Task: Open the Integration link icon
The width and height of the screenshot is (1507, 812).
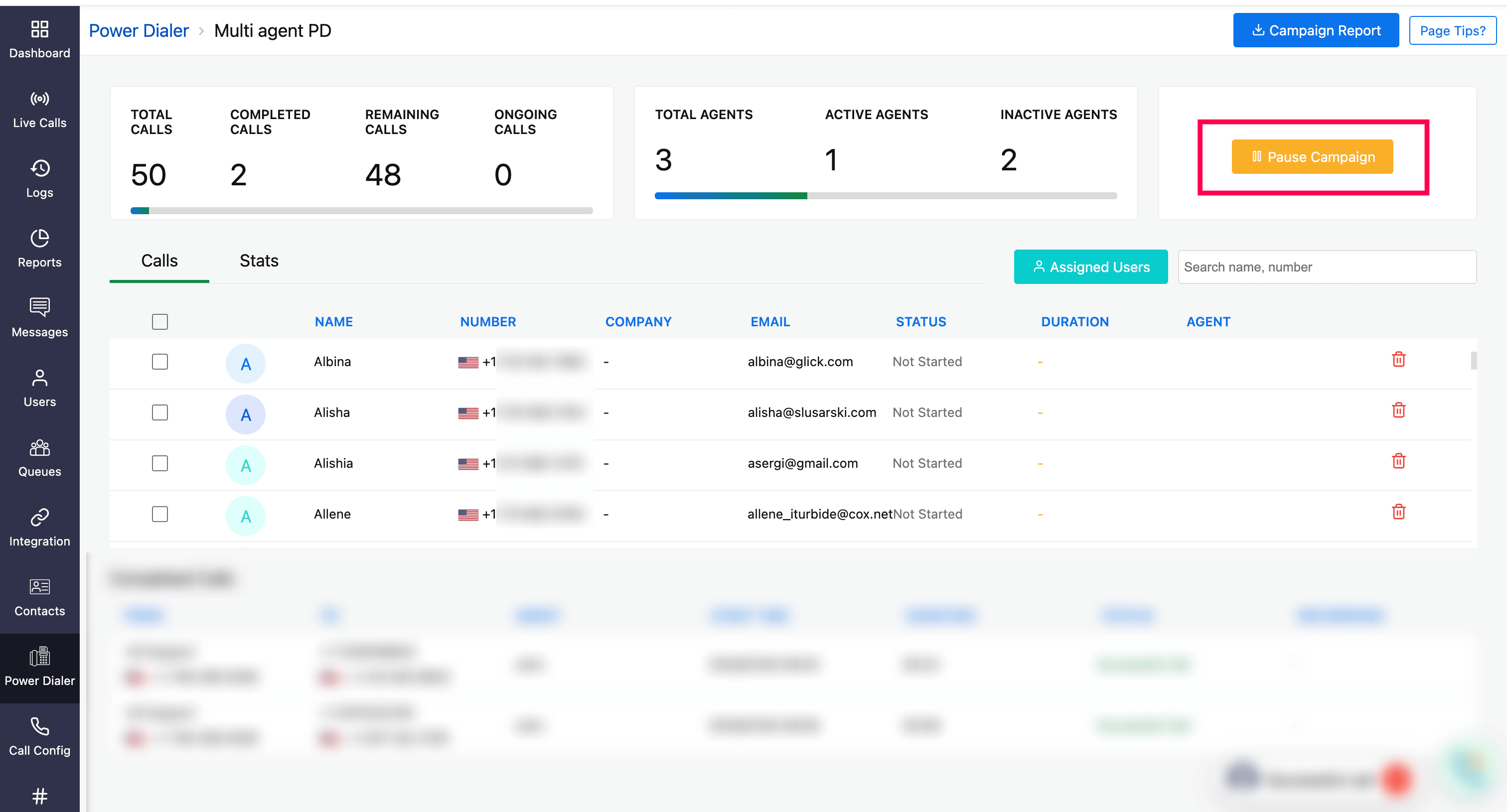Action: 39,518
